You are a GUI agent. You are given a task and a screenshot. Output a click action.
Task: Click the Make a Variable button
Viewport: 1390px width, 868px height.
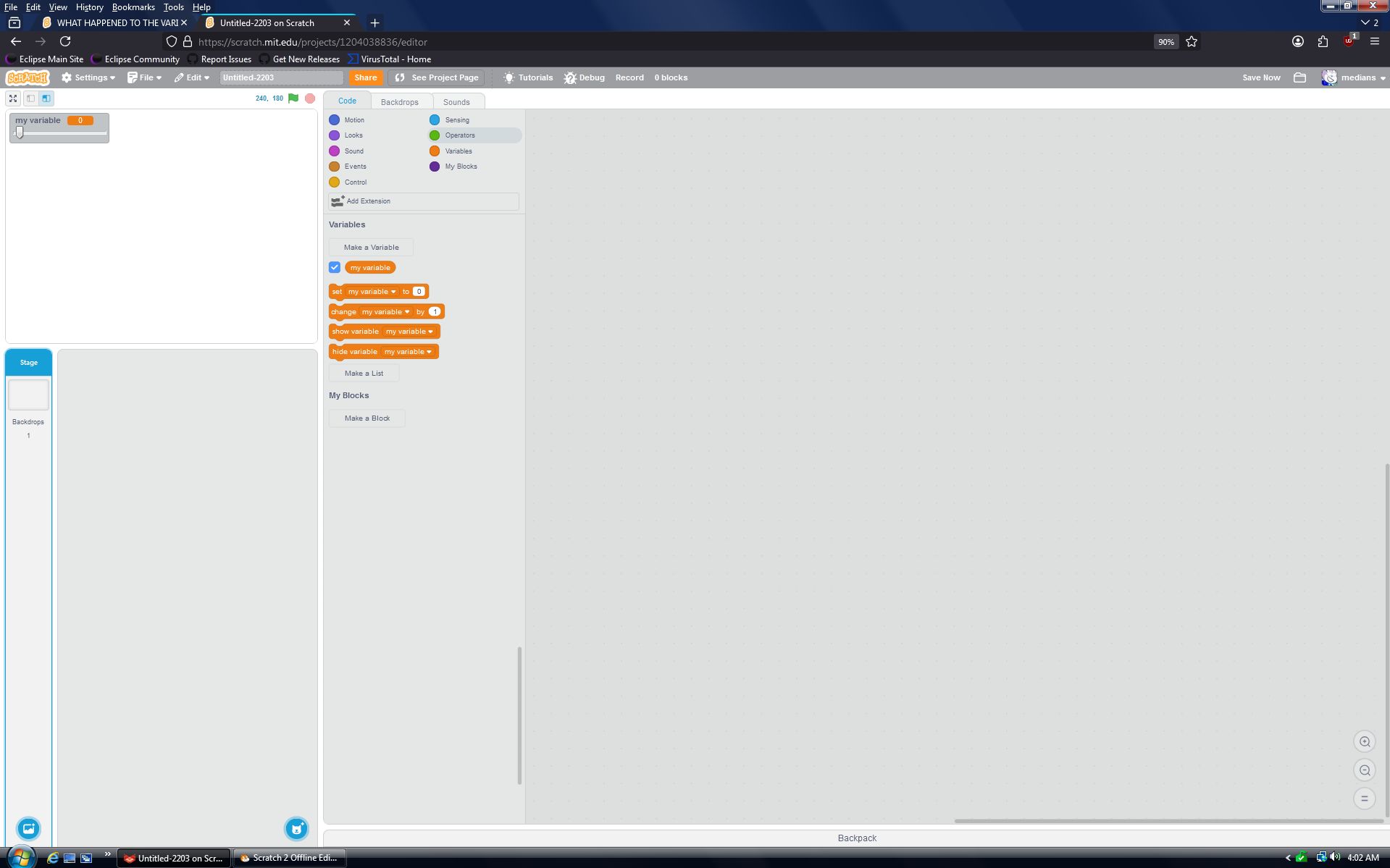(370, 247)
